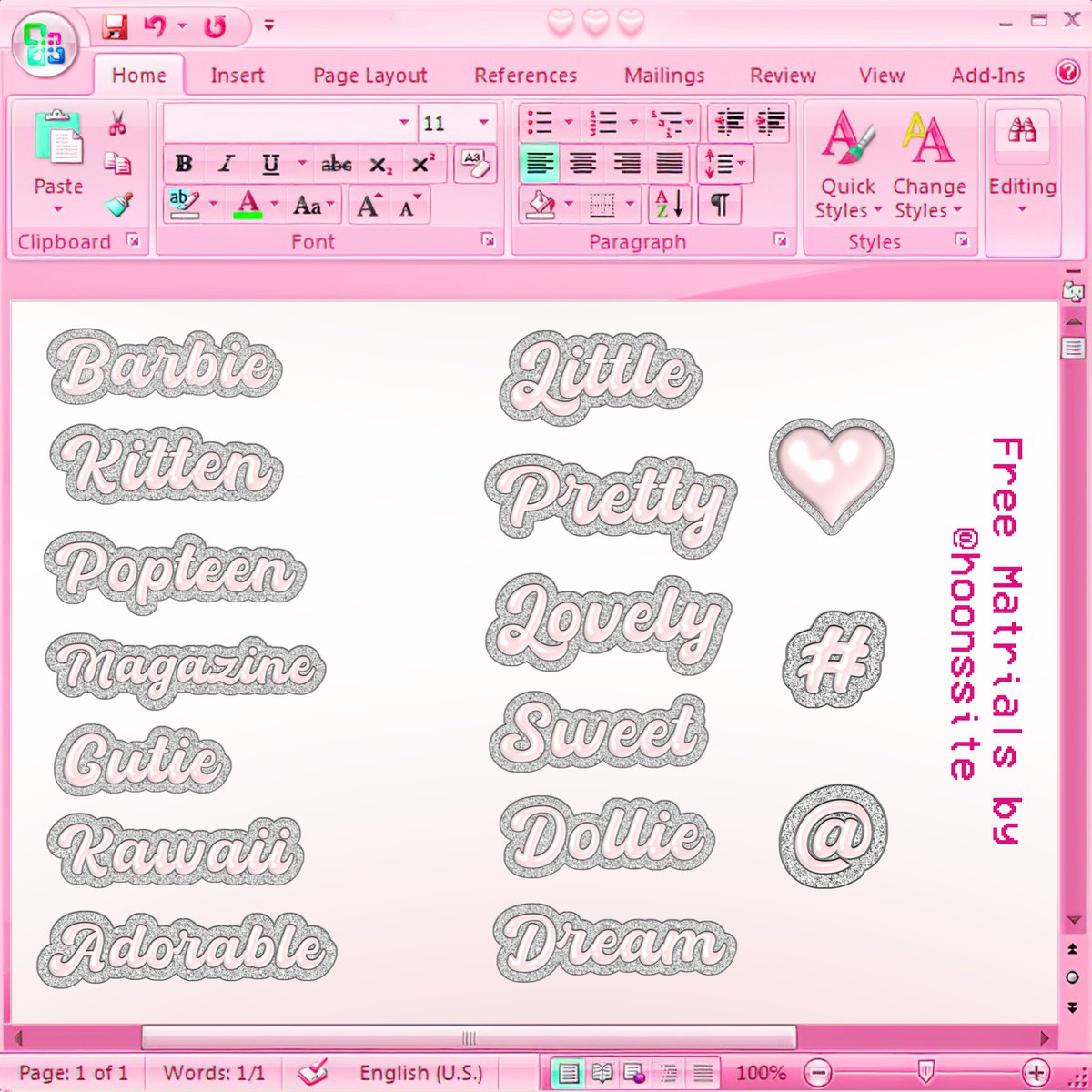Open the font size dropdown
The image size is (1092, 1092).
click(483, 122)
